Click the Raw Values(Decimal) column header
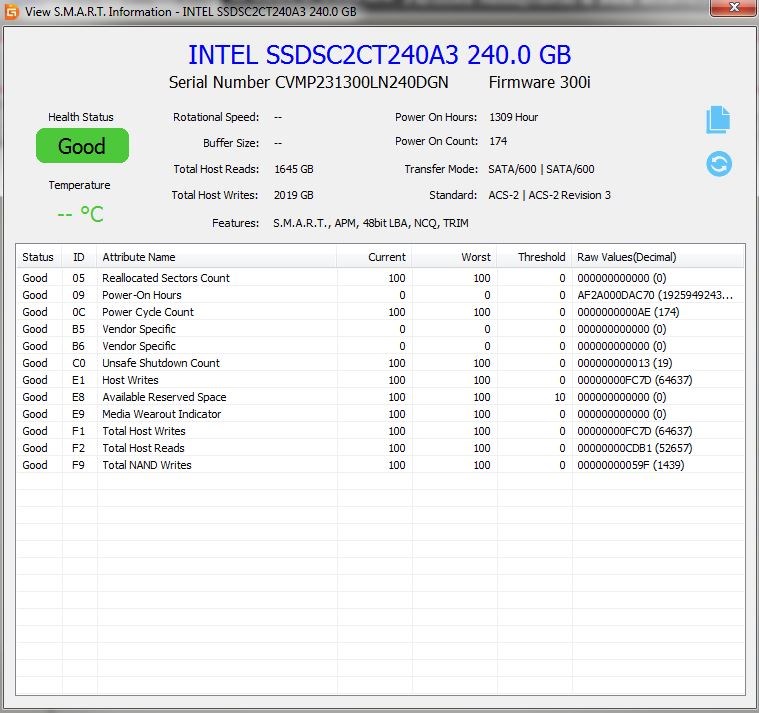Screen dimensions: 759x713 click(658, 257)
